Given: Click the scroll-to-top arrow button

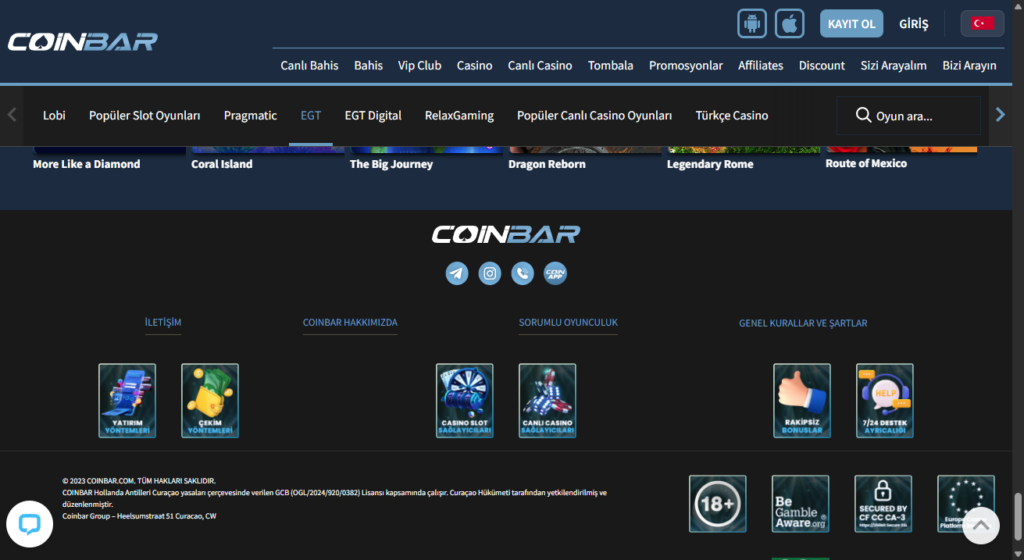Looking at the screenshot, I should pyautogui.click(x=980, y=525).
